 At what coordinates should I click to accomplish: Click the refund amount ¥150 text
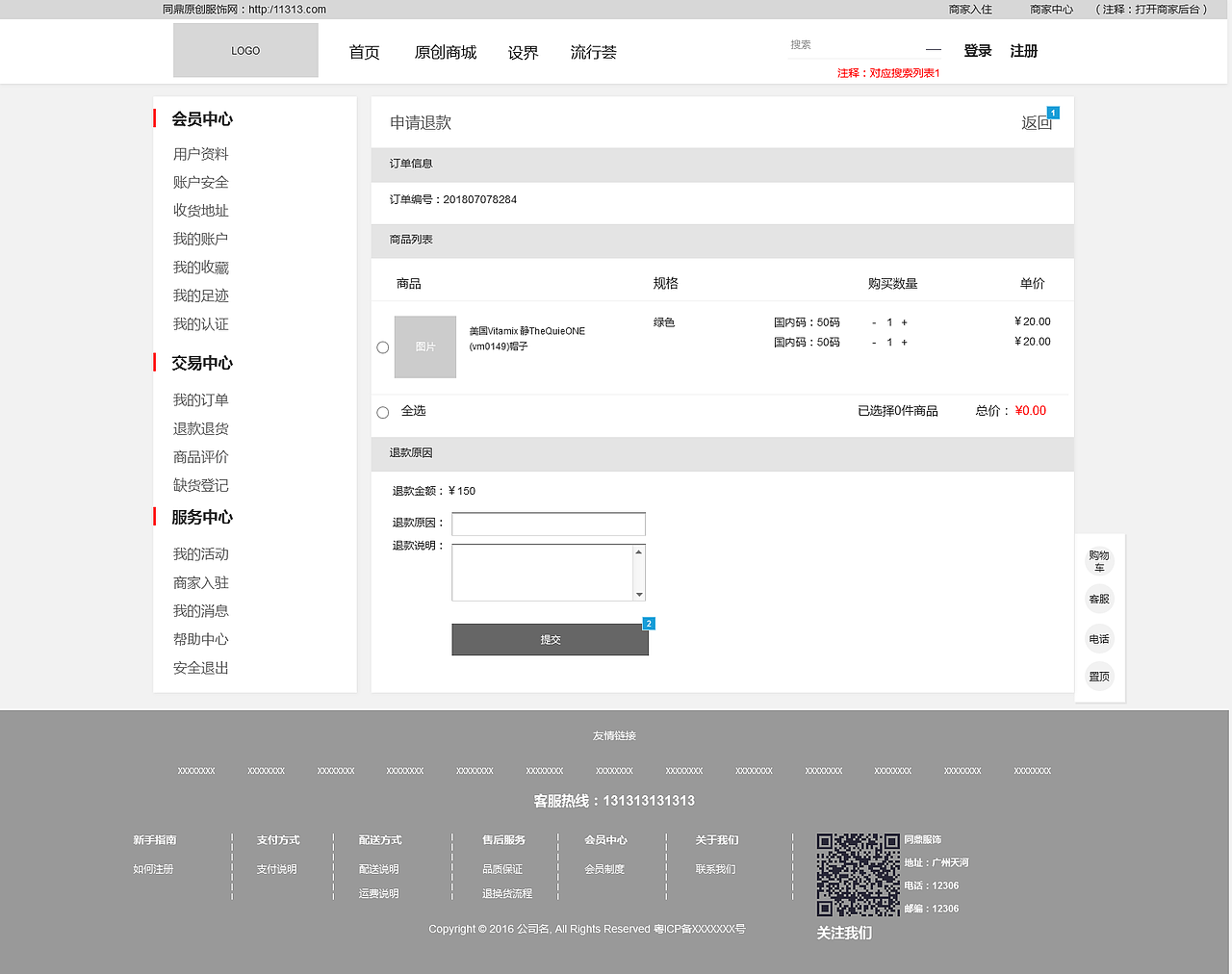click(462, 492)
